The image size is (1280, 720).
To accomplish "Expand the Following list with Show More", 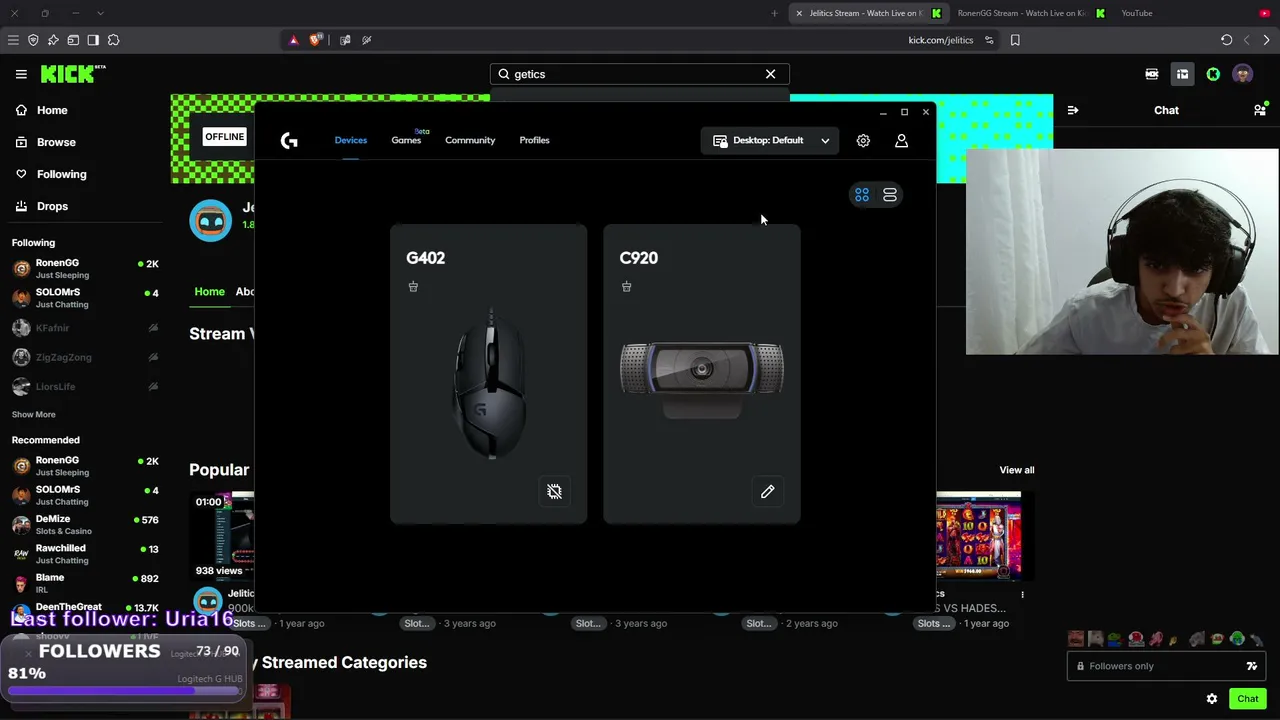I will click(x=34, y=415).
